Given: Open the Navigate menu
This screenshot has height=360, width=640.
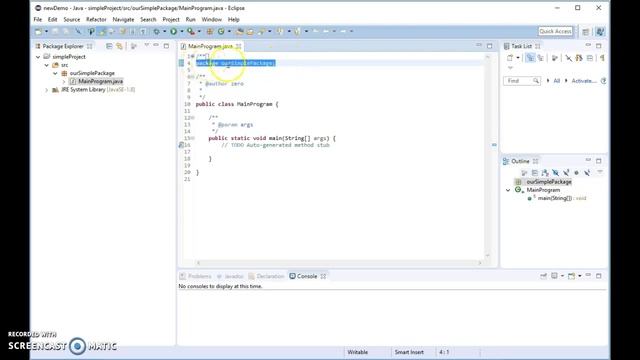Looking at the screenshot, I should (x=123, y=19).
